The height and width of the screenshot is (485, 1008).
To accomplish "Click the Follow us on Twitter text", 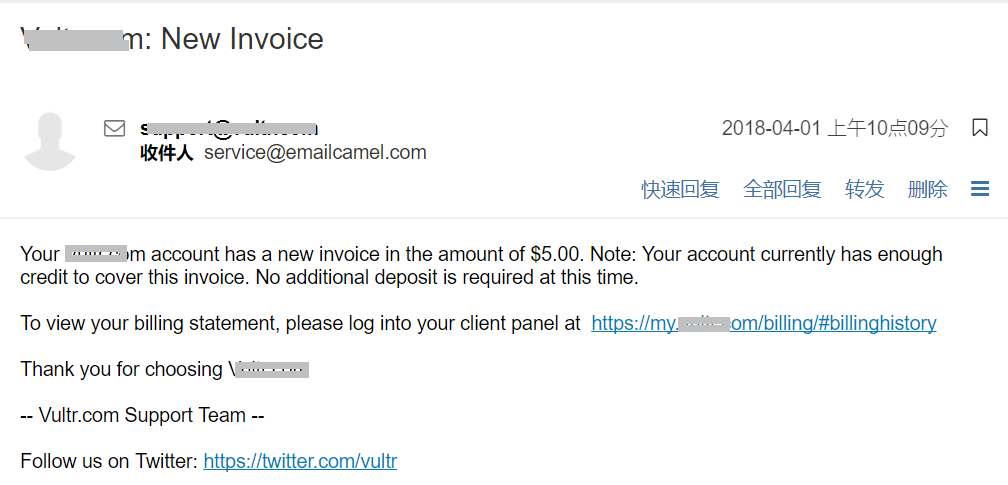I will 109,461.
